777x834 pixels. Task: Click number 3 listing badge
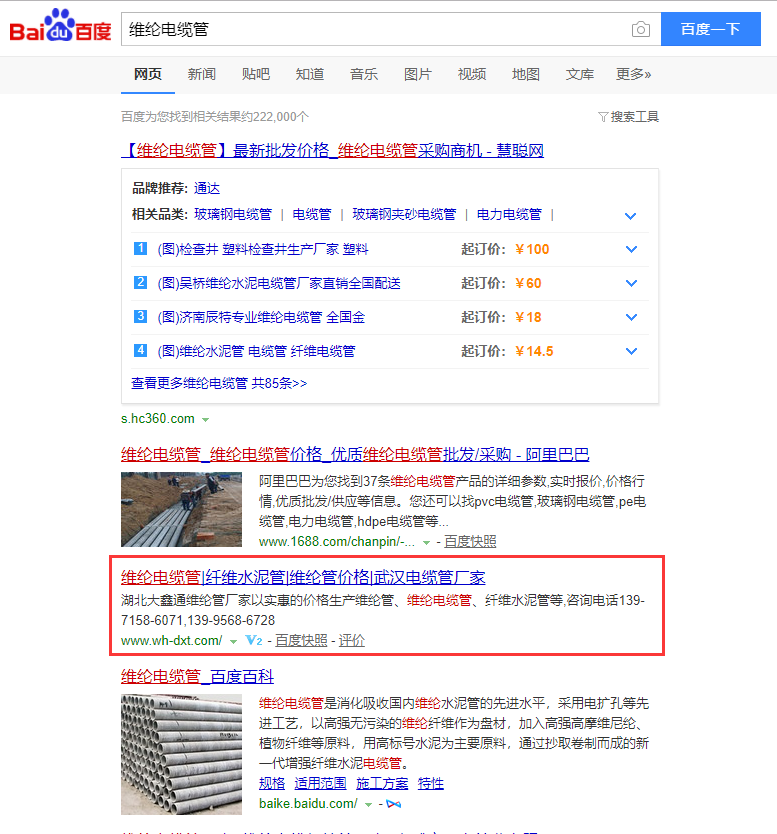pos(140,316)
